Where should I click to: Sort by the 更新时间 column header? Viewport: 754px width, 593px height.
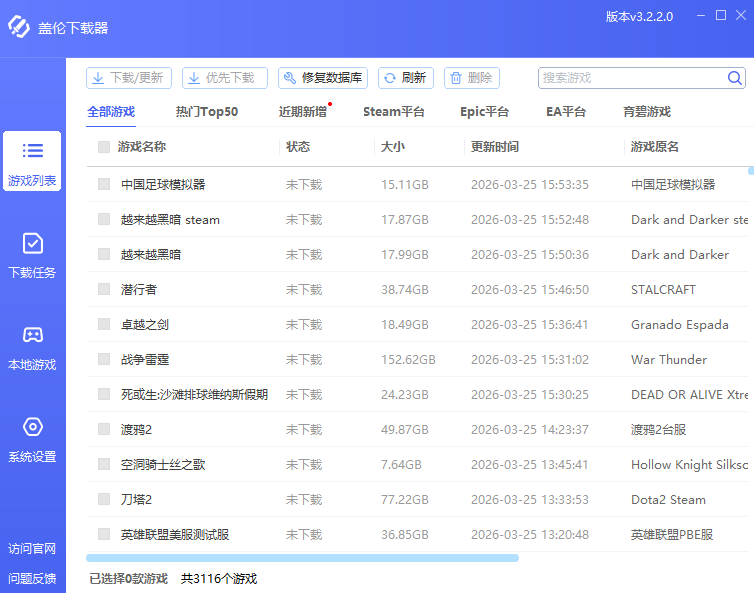[x=494, y=147]
